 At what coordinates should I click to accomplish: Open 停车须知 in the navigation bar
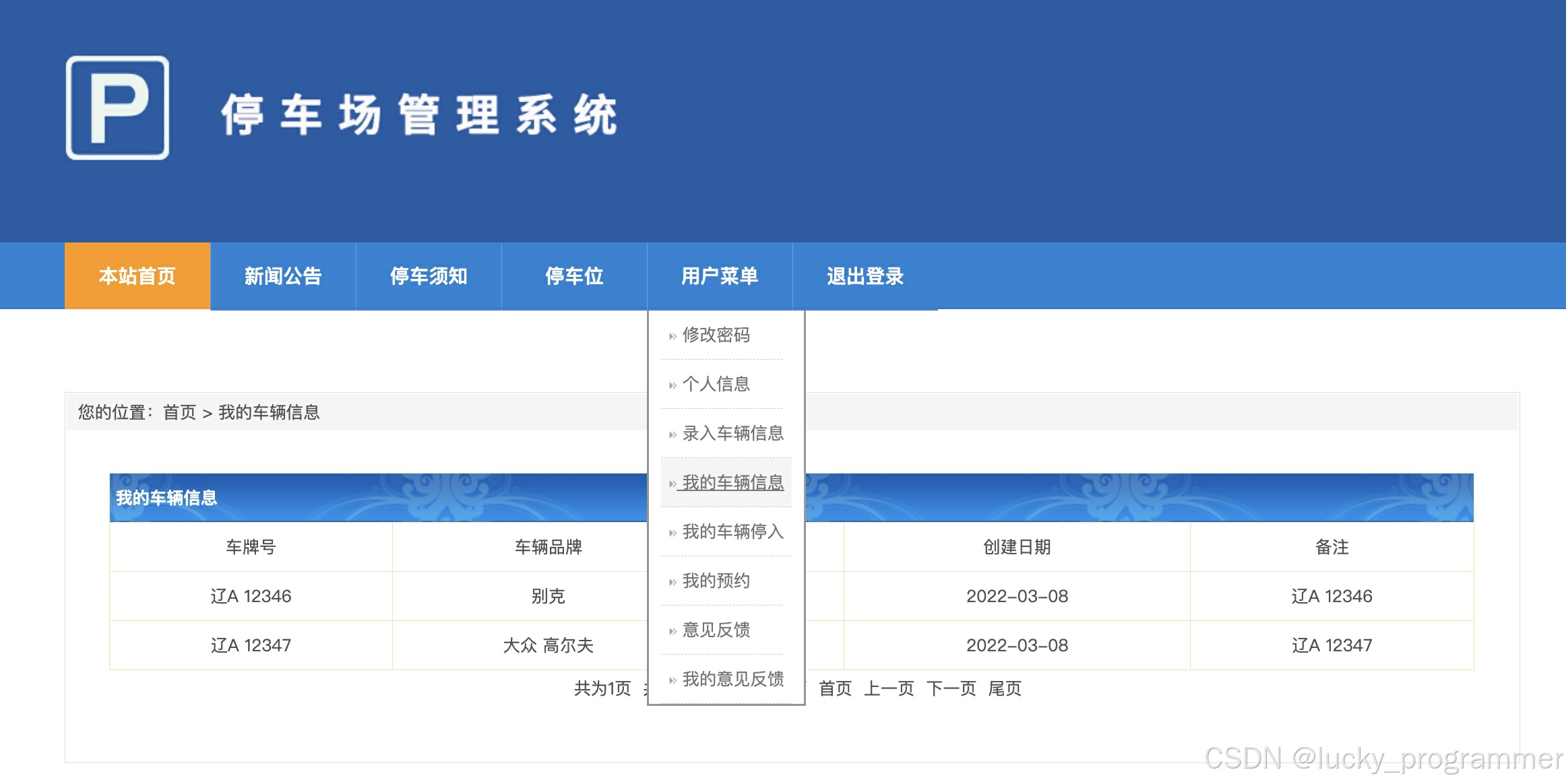pyautogui.click(x=429, y=276)
